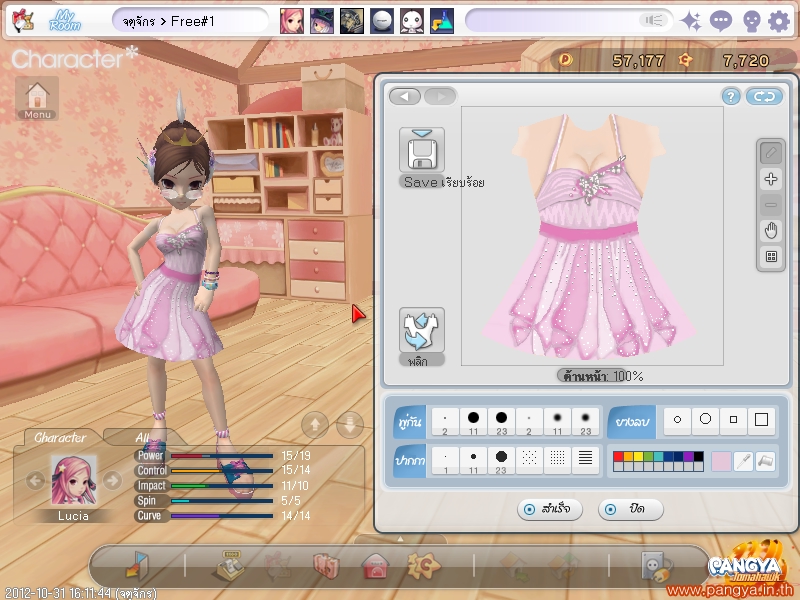Choose pen octagon size 23
The image size is (800, 600).
coord(502,460)
